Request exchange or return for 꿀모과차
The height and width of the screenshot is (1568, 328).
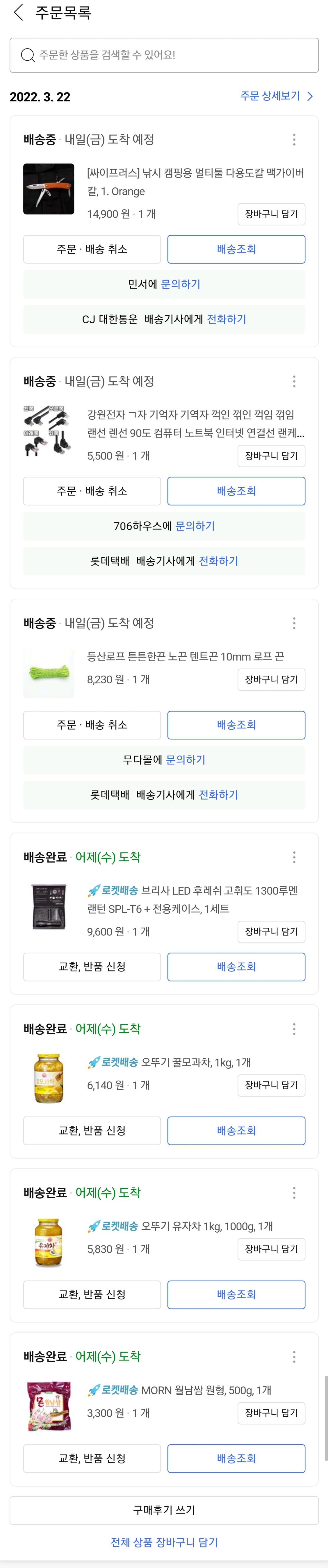pos(92,1130)
